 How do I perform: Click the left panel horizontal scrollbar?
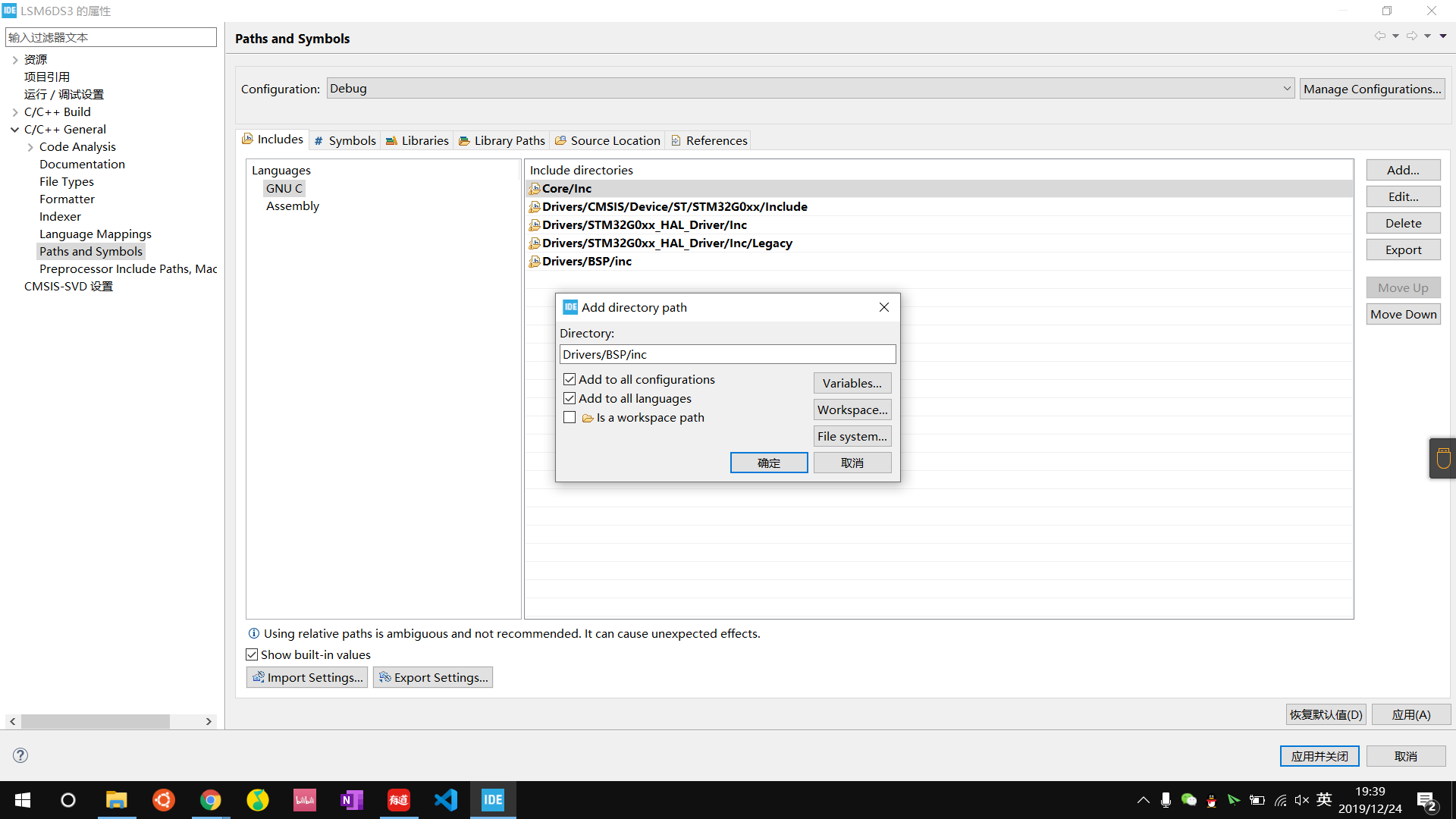95,721
